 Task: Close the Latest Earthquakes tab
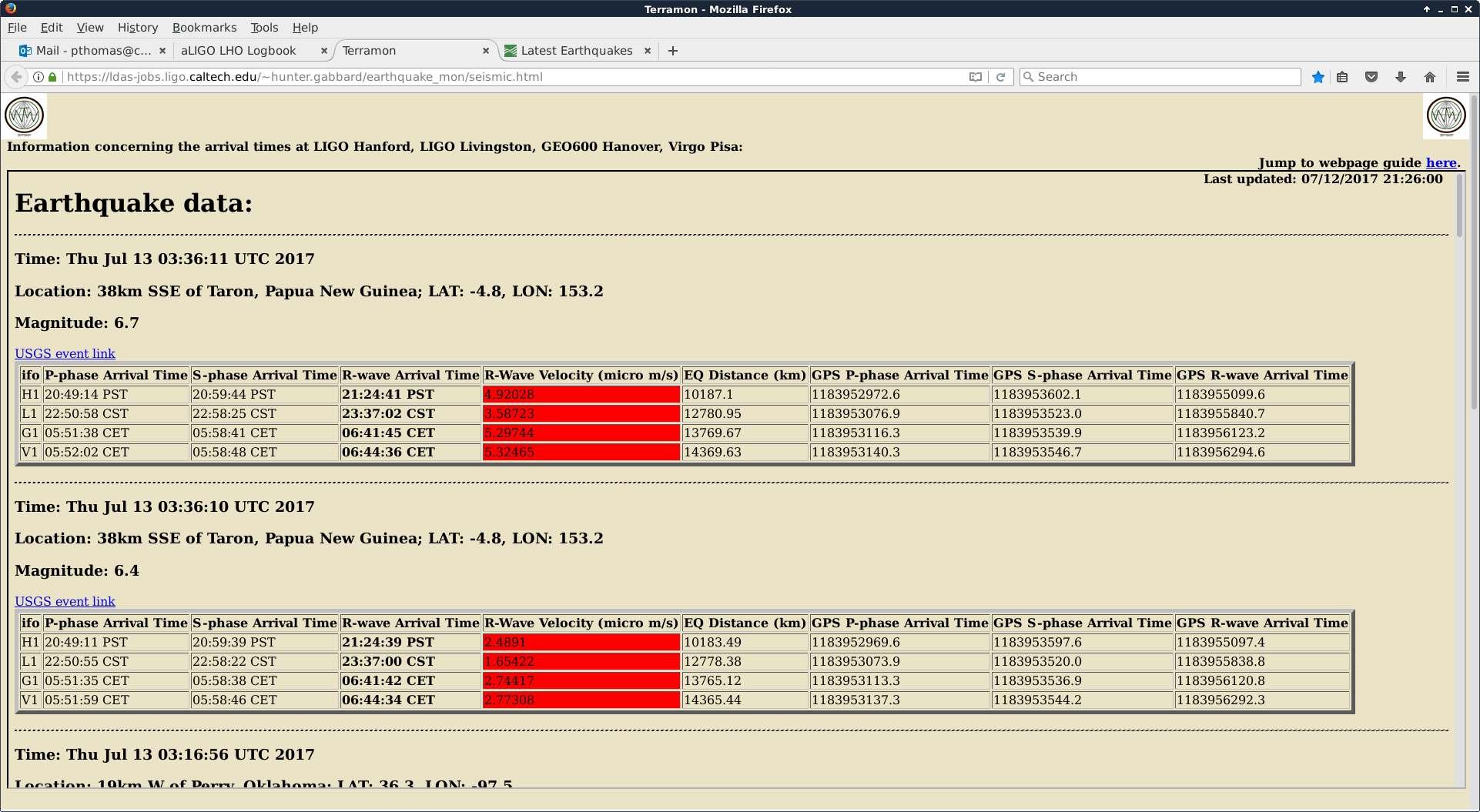pyautogui.click(x=648, y=51)
